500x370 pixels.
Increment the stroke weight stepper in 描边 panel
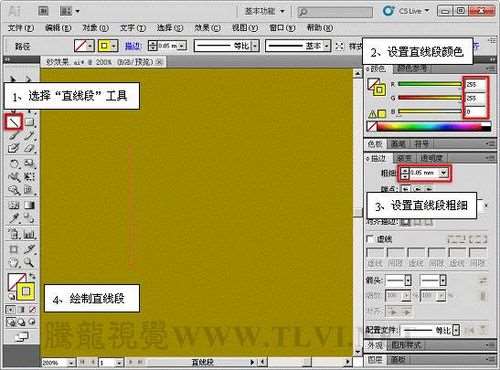click(x=405, y=170)
